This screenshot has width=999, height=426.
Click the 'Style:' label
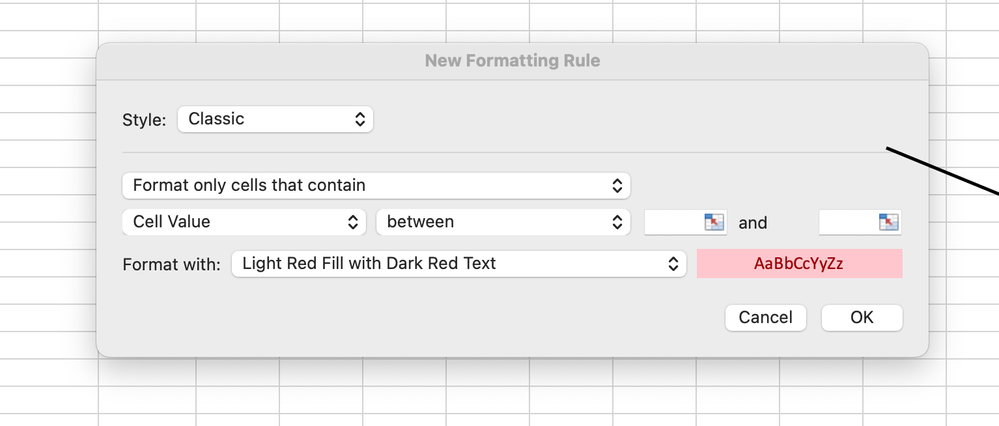click(144, 120)
